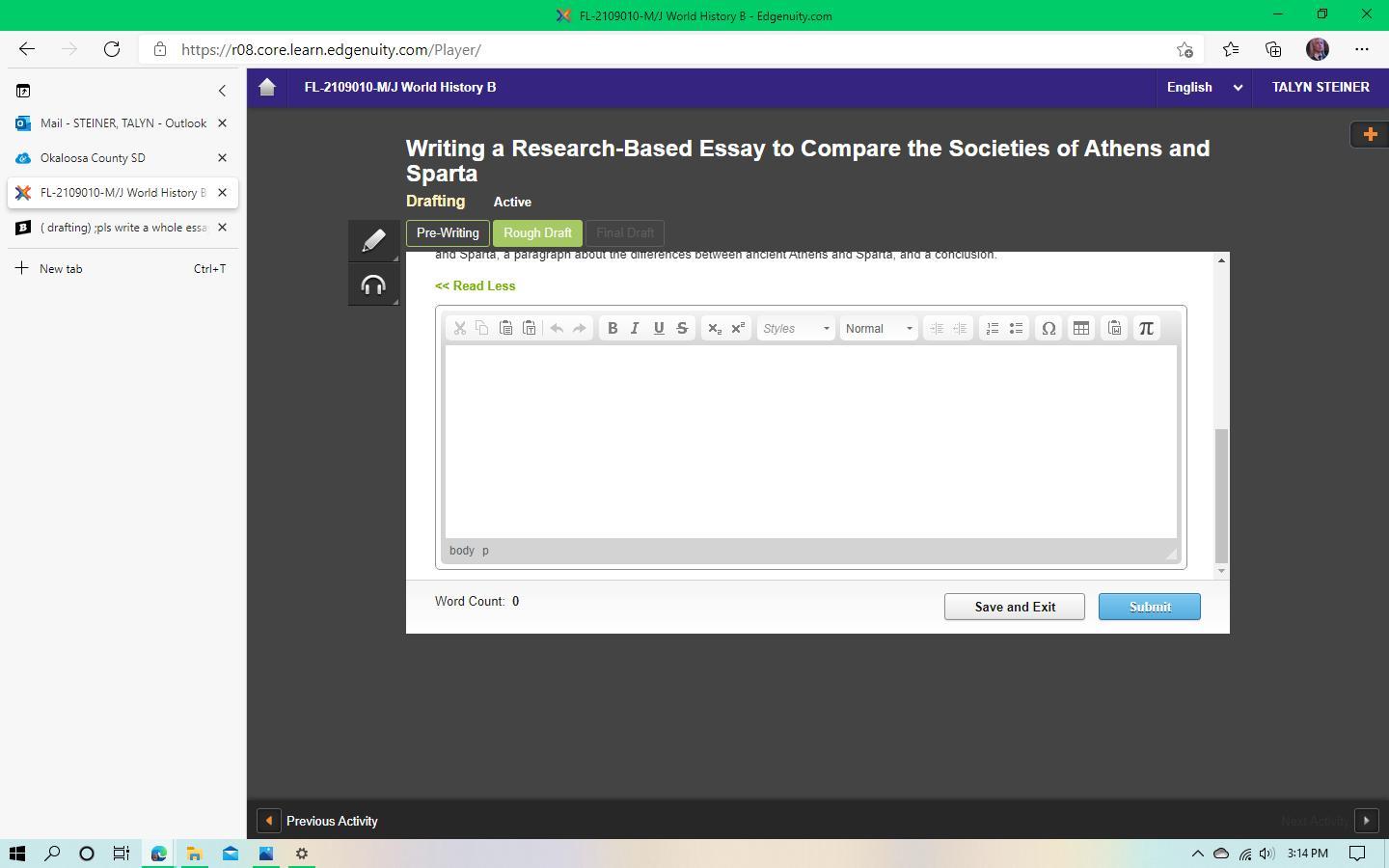
Task: Click the Increase Indent icon
Action: point(960,329)
